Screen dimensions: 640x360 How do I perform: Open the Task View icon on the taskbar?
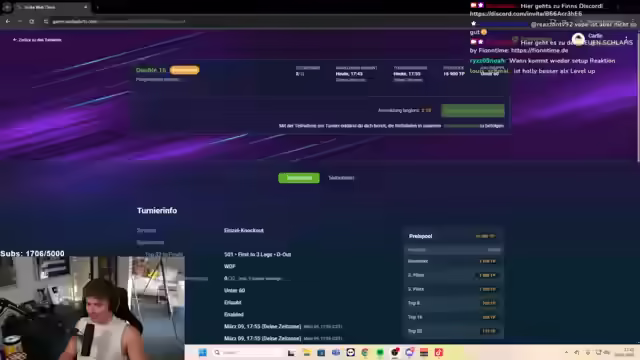click(x=291, y=353)
